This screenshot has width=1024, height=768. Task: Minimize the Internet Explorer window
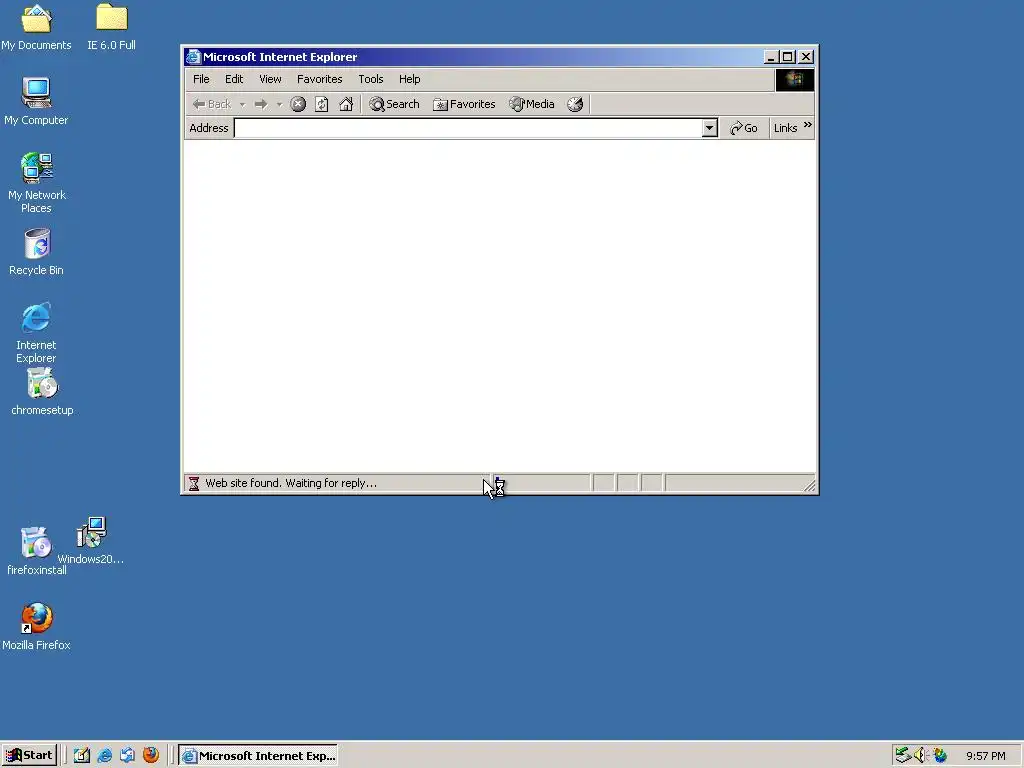pos(771,57)
